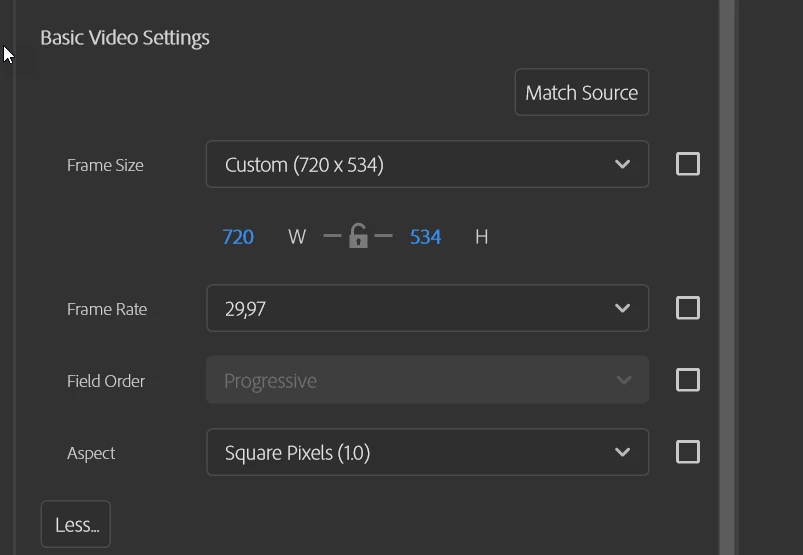Toggle the aspect ratio lock icon
This screenshot has height=555, width=803.
pos(358,237)
